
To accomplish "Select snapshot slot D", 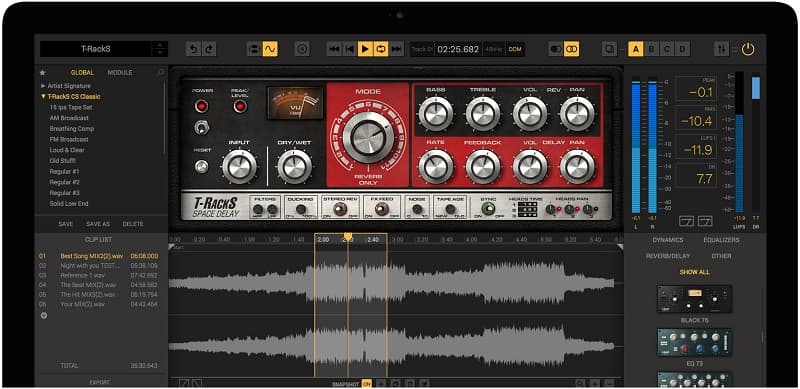I will click(x=682, y=49).
